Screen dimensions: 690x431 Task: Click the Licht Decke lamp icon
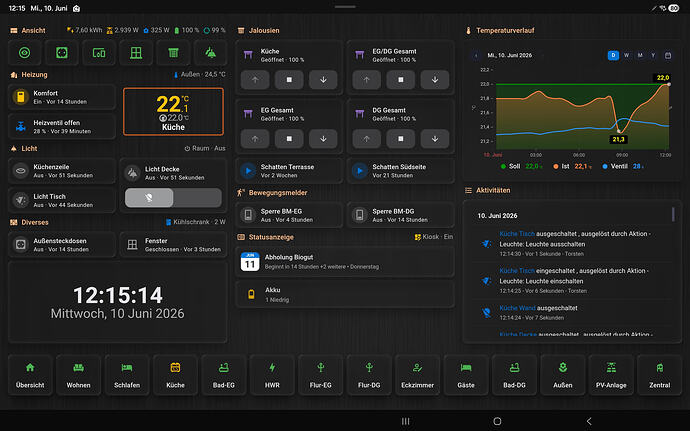tap(132, 173)
